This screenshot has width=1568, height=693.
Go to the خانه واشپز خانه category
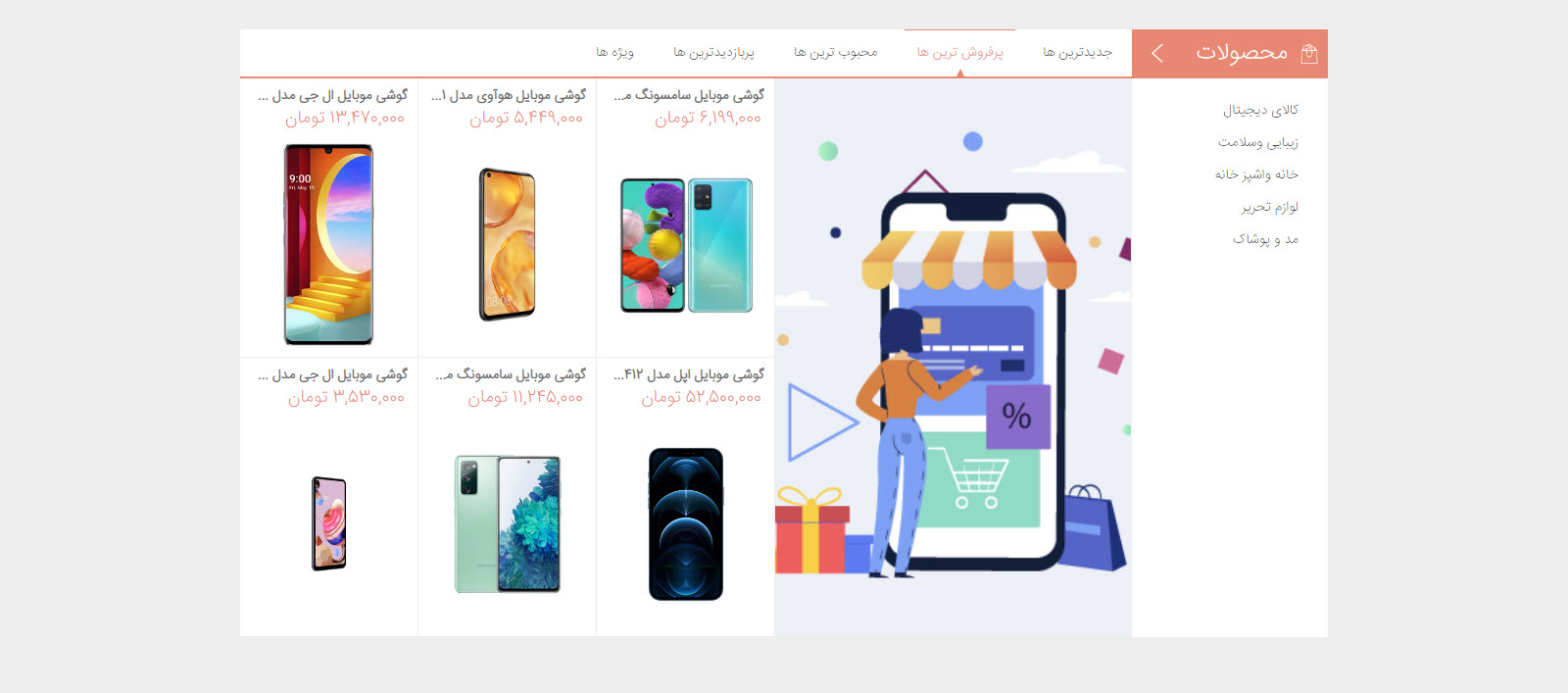coord(1256,174)
